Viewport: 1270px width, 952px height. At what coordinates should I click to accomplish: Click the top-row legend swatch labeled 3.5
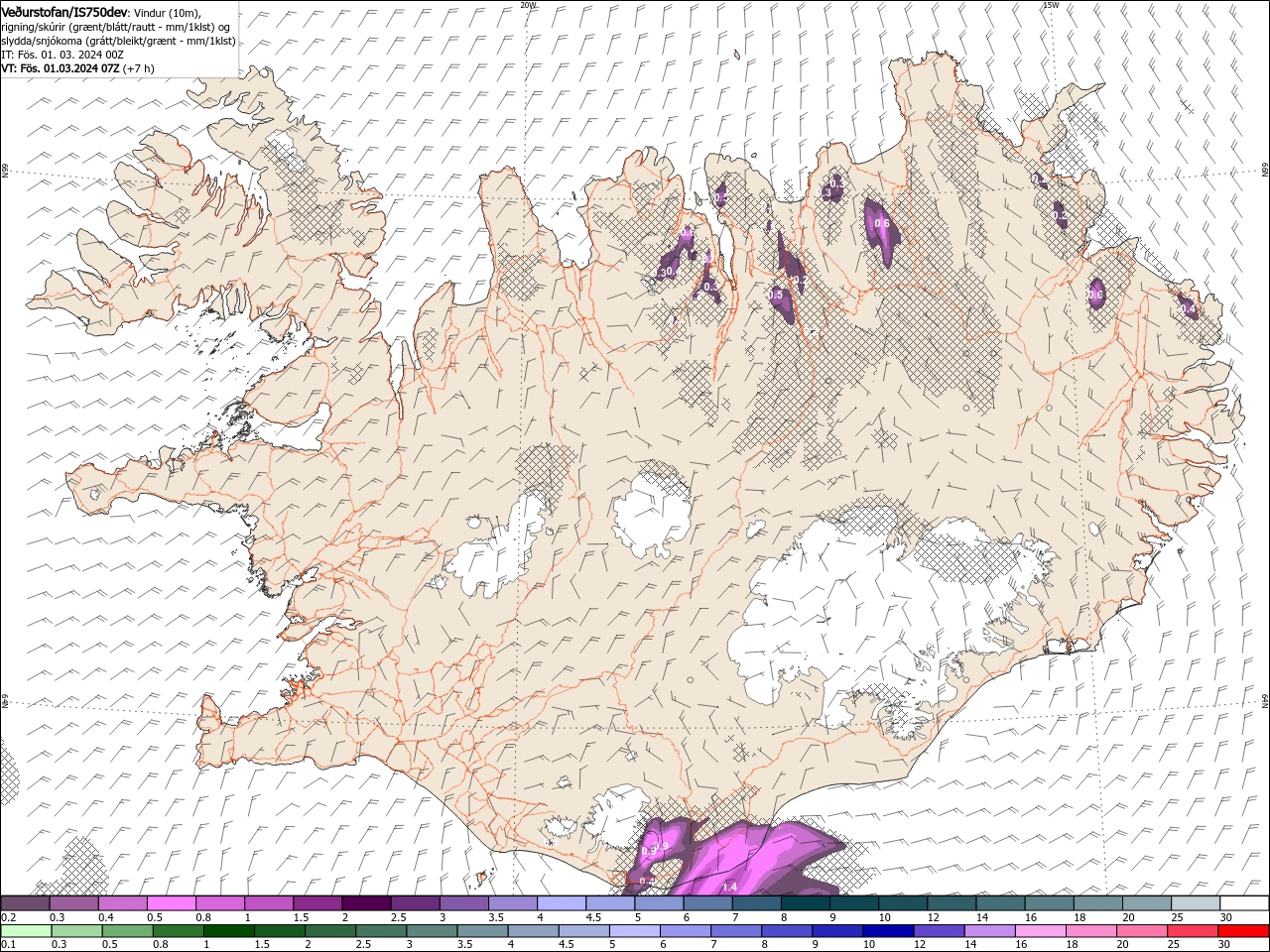pyautogui.click(x=512, y=903)
